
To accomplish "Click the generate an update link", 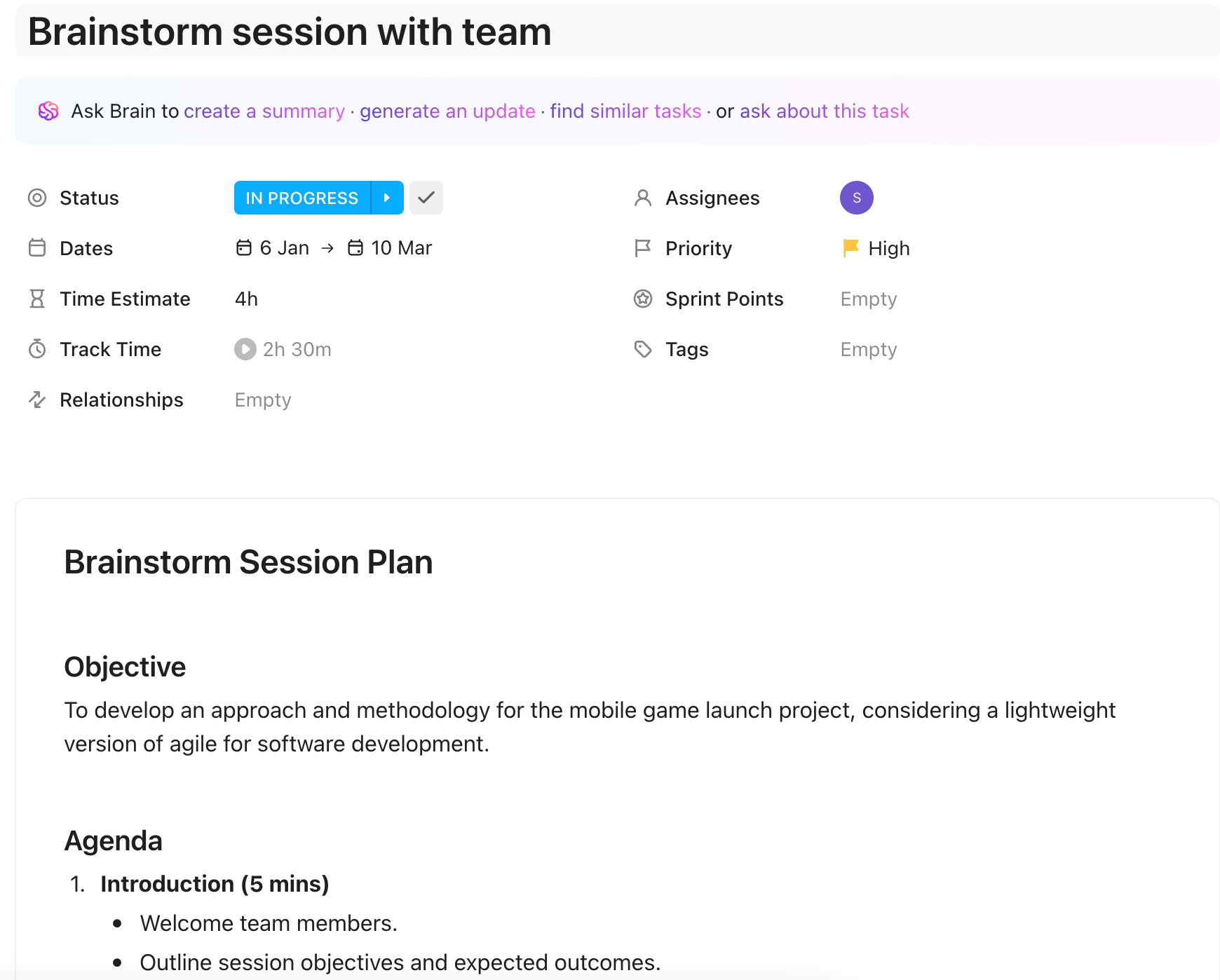I will pos(447,111).
